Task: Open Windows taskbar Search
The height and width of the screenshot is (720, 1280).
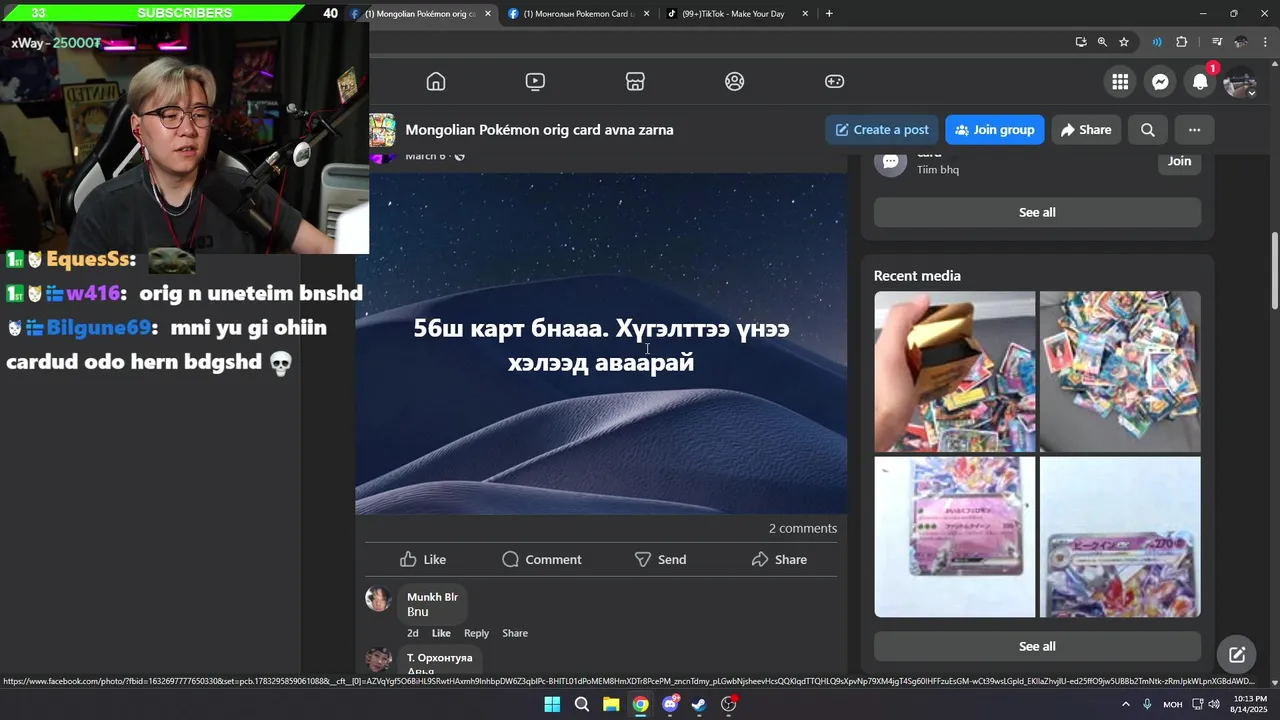Action: [x=581, y=705]
